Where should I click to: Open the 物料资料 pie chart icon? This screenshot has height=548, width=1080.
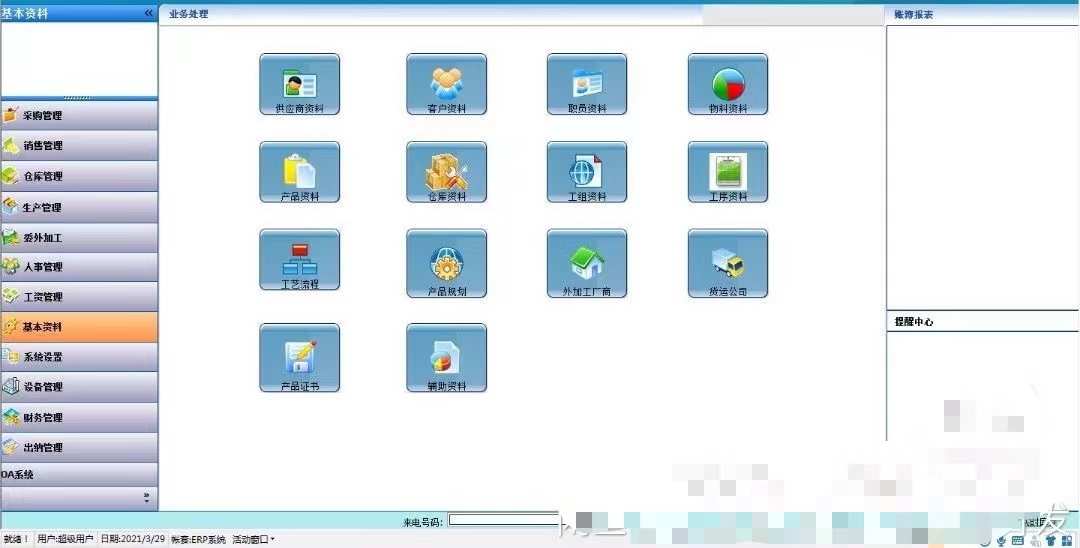pos(727,84)
